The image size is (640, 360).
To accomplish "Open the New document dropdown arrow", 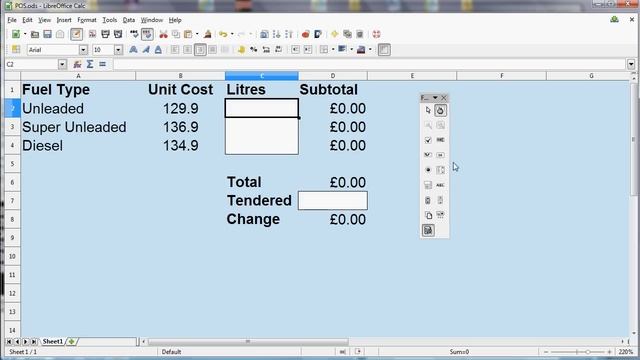I will pyautogui.click(x=24, y=34).
